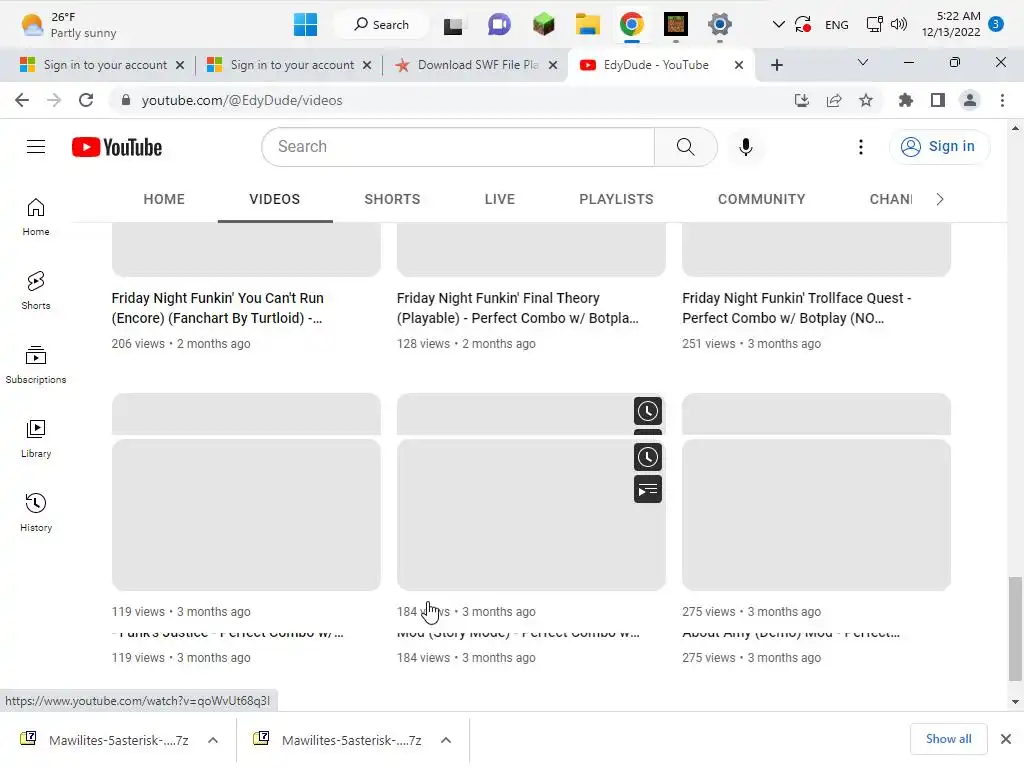1024x768 pixels.
Task: Open Friday Night Funkin' Final Theory video
Action: click(x=517, y=308)
